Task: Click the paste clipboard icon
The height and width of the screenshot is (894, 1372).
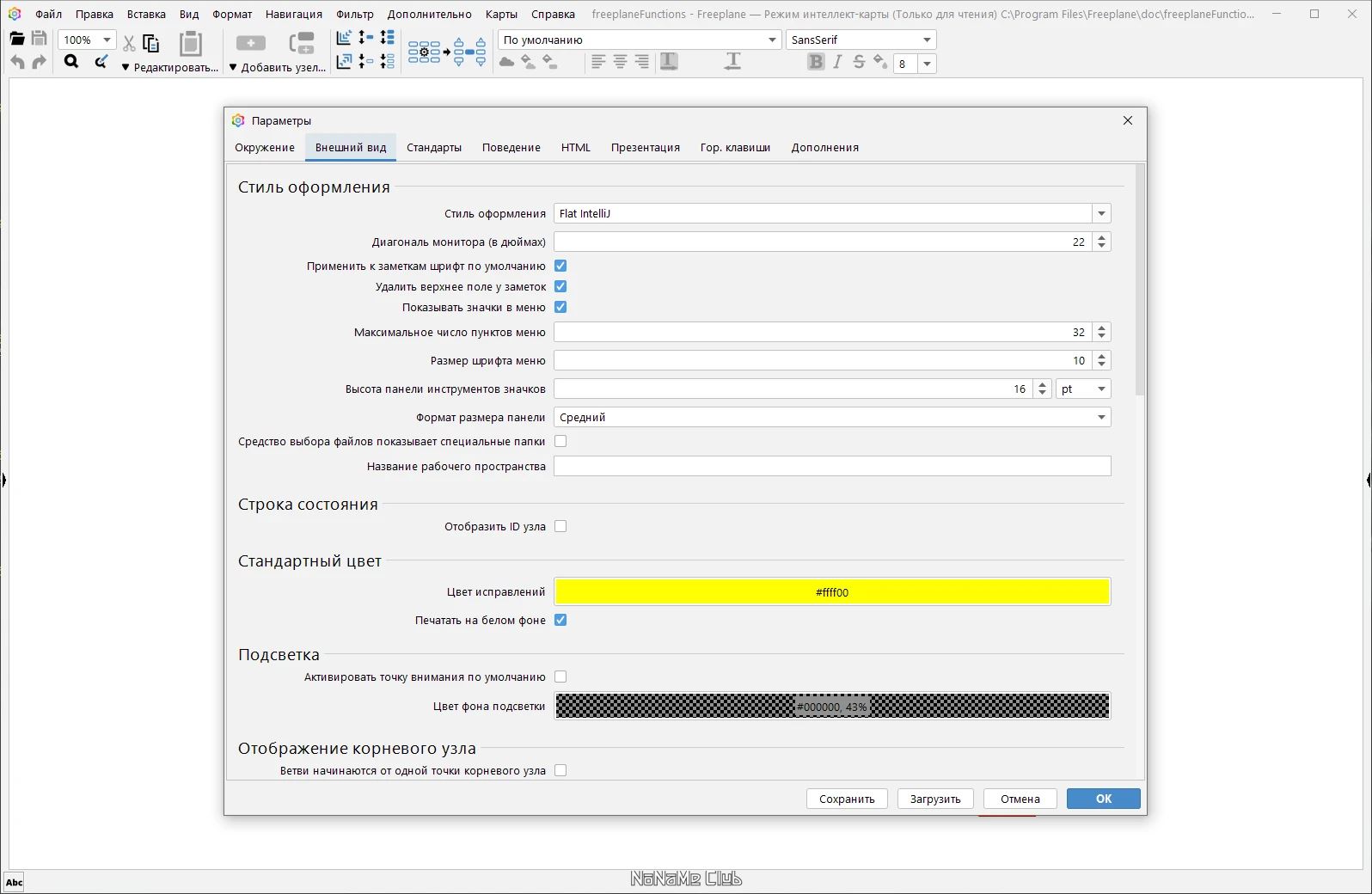Action: click(x=191, y=43)
